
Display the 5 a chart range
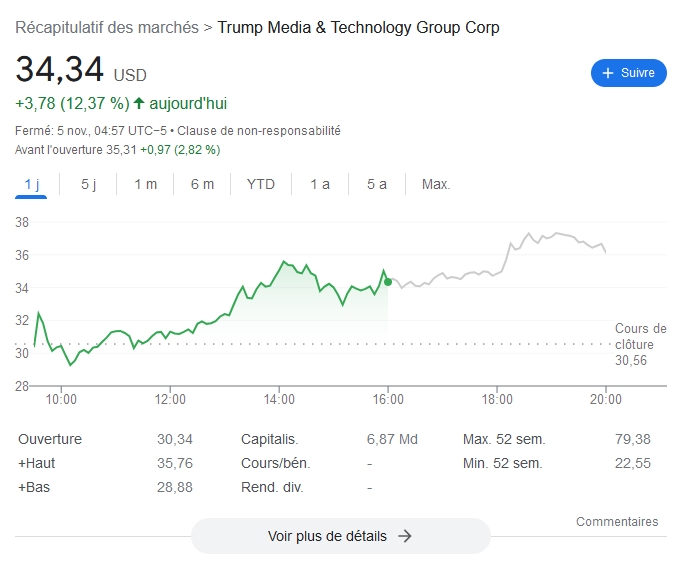(377, 184)
